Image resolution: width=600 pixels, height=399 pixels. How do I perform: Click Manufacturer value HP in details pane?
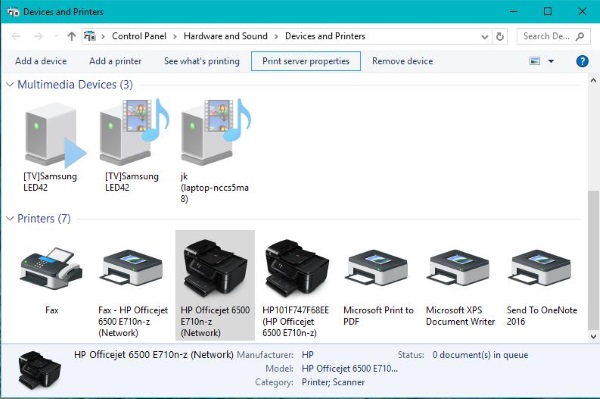(x=307, y=355)
